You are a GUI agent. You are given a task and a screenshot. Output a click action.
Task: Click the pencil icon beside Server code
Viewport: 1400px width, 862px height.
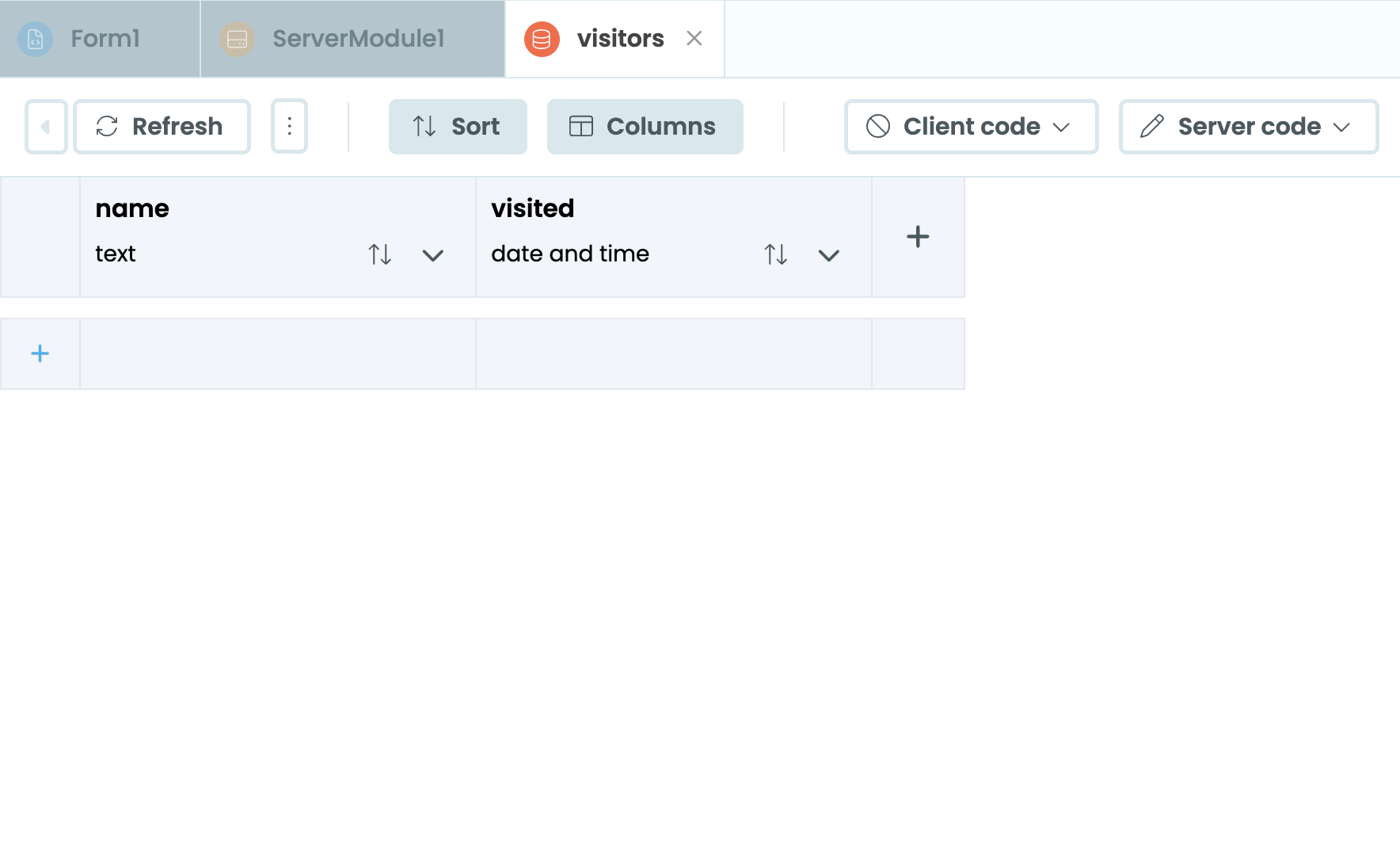1152,126
